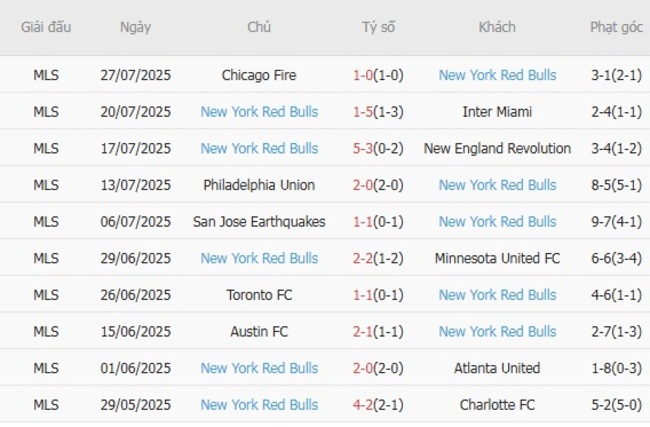The image size is (650, 427).
Task: Open the Inter Miami away team link
Action: 497,112
